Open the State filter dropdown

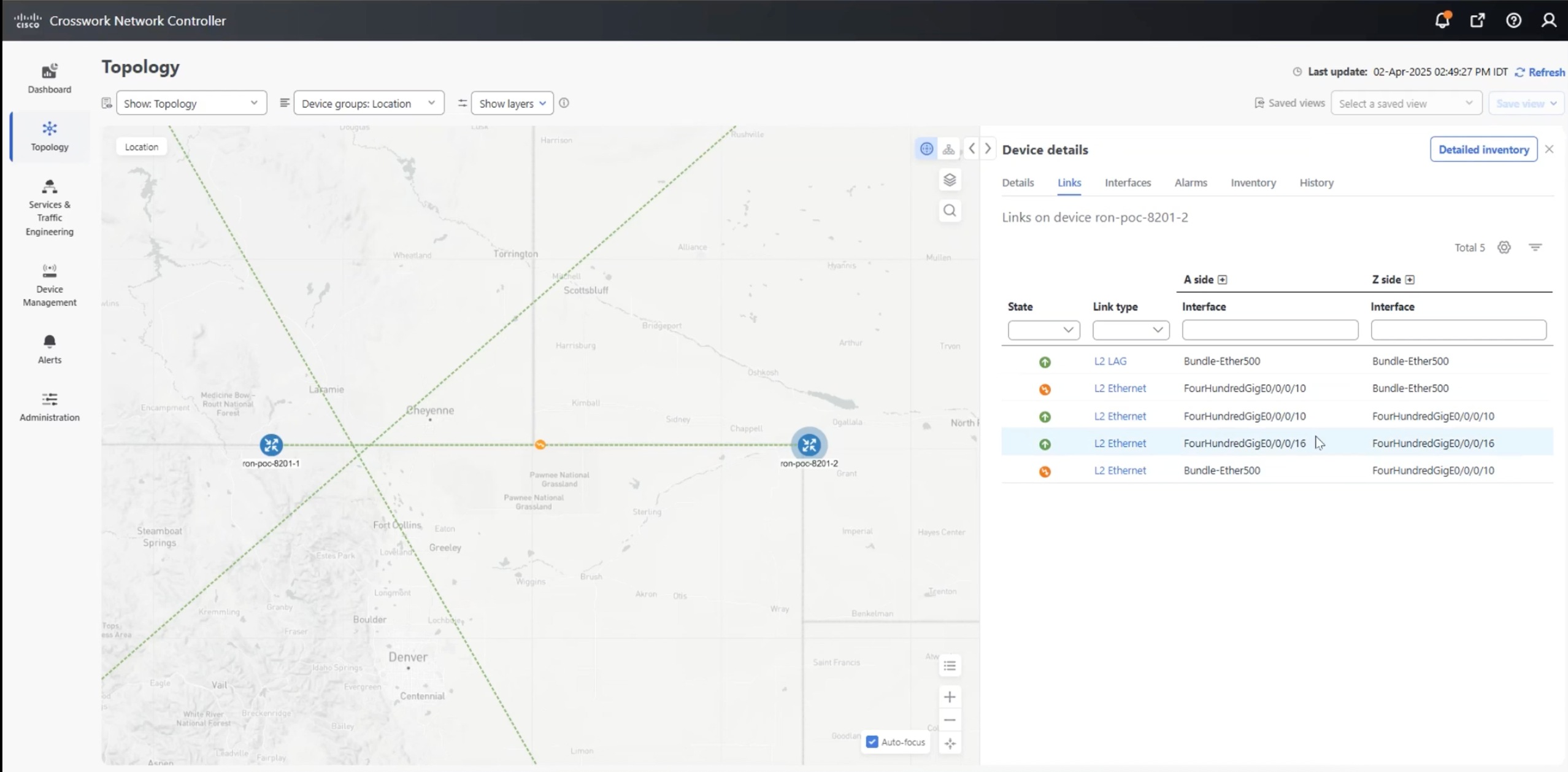tap(1043, 330)
